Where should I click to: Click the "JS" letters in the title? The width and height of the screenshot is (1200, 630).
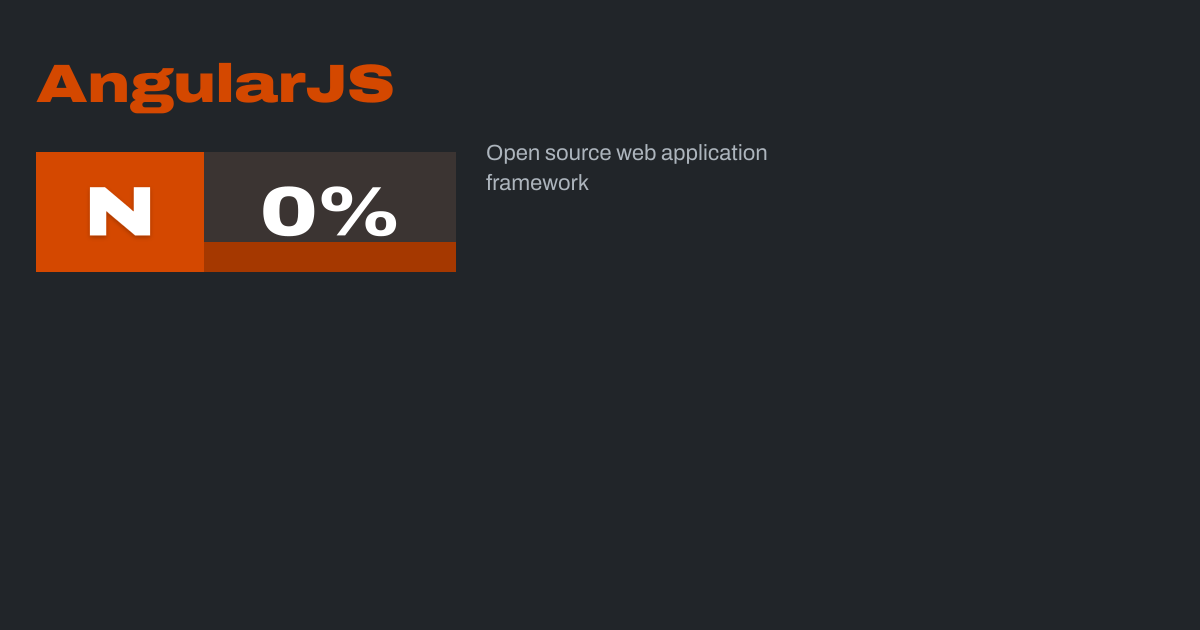[349, 85]
